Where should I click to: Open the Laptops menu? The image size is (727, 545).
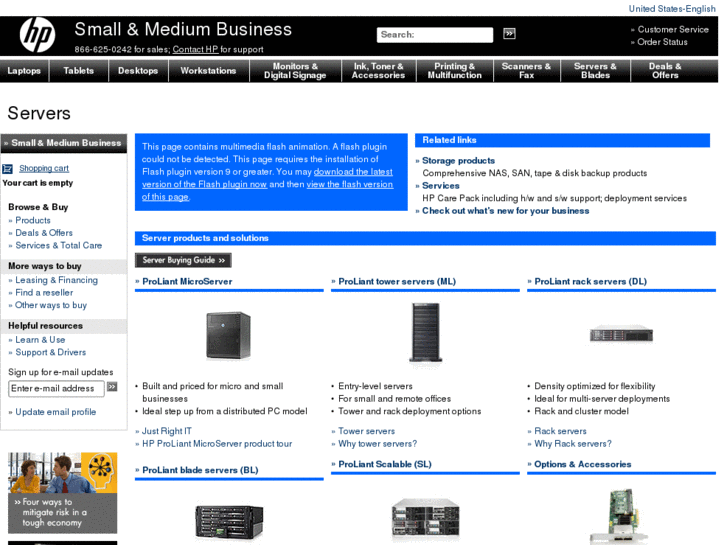(24, 71)
